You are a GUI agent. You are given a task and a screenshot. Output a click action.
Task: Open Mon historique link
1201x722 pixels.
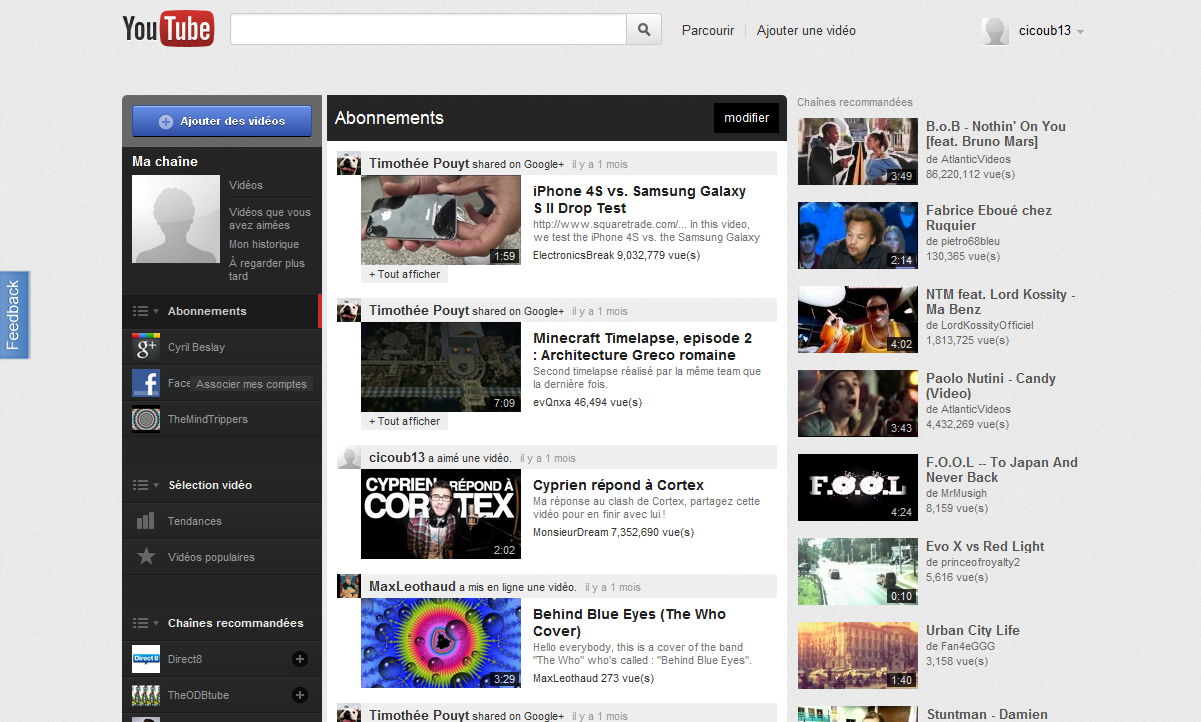tap(264, 244)
